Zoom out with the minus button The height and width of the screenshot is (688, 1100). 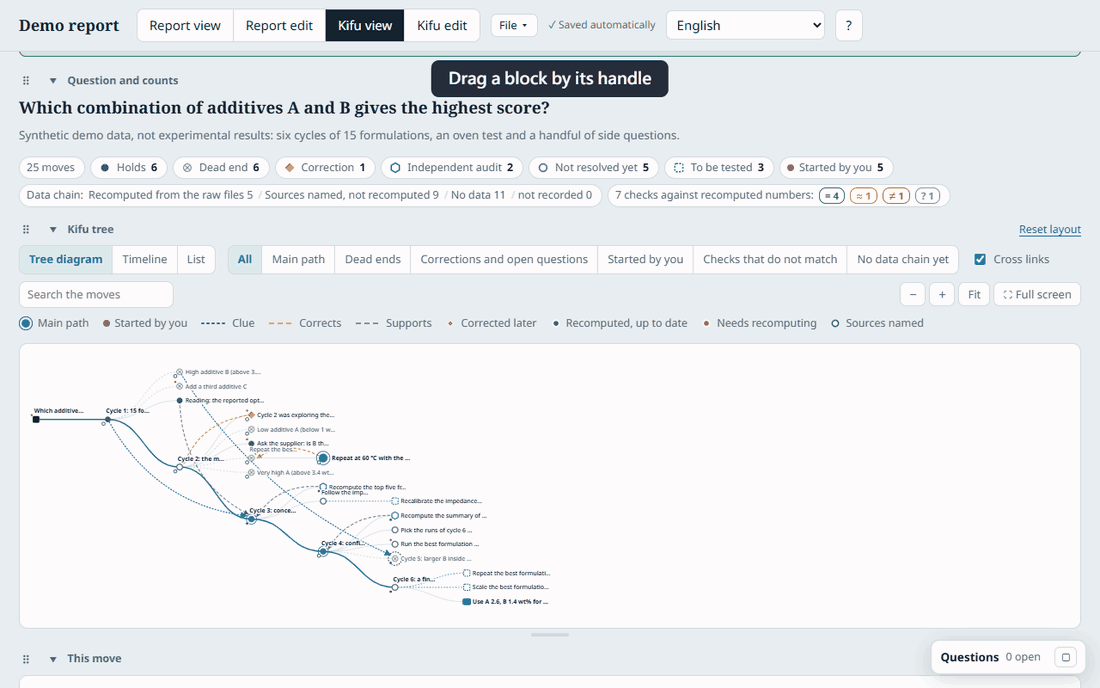click(x=913, y=295)
